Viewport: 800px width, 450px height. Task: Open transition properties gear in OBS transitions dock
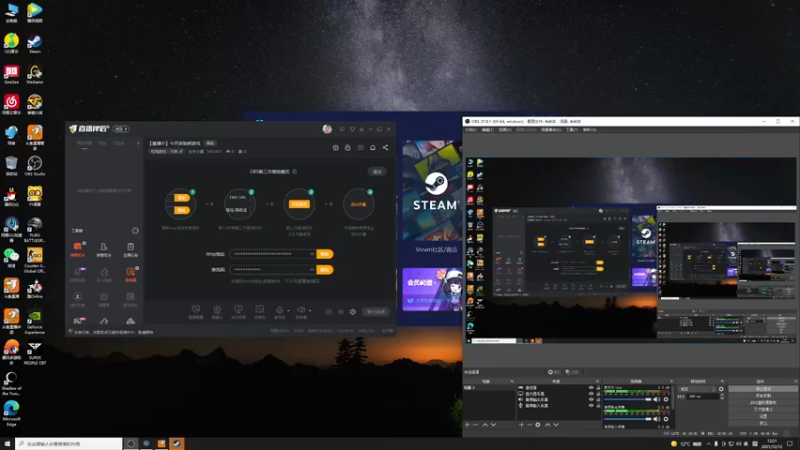[721, 389]
